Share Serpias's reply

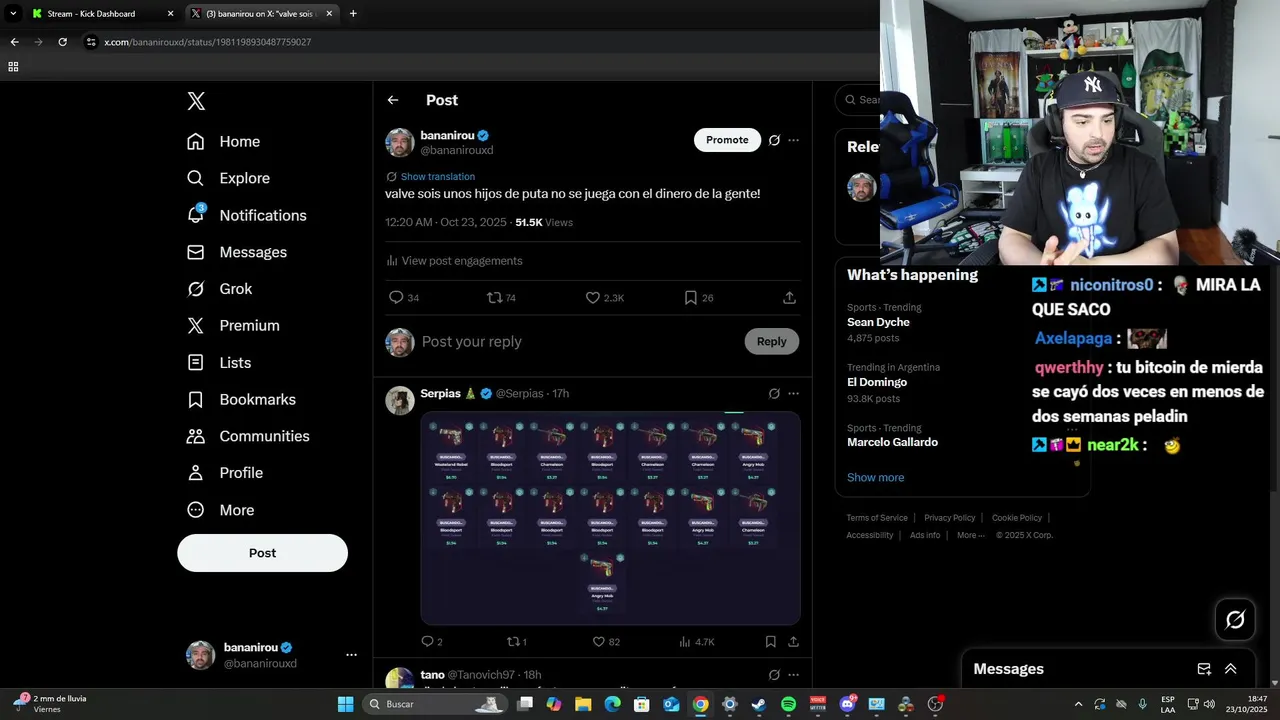pyautogui.click(x=793, y=642)
